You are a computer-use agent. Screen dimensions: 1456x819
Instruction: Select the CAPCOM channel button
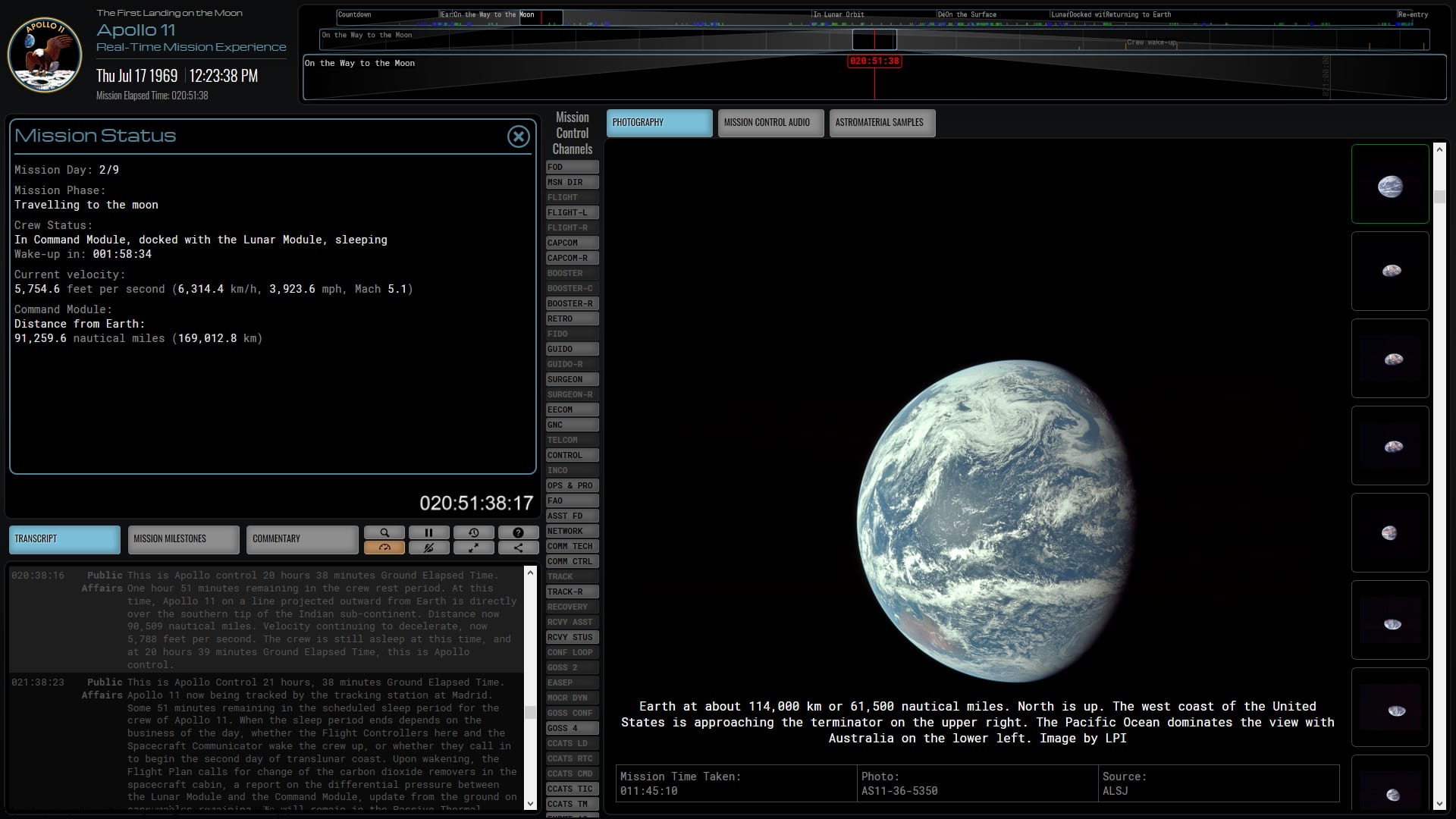click(x=572, y=243)
